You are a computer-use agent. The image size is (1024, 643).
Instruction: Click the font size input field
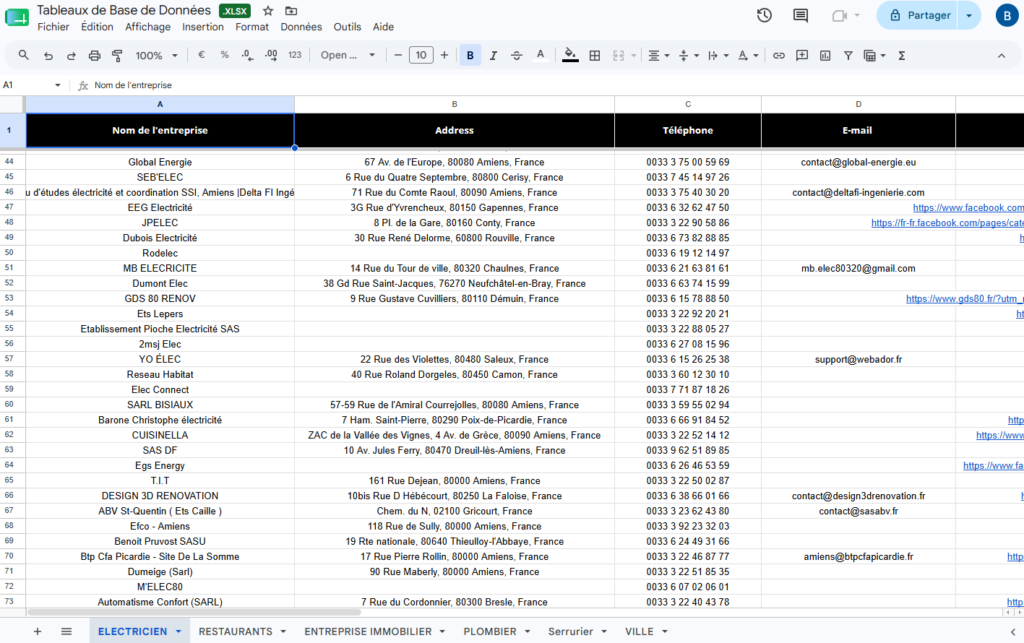point(421,55)
